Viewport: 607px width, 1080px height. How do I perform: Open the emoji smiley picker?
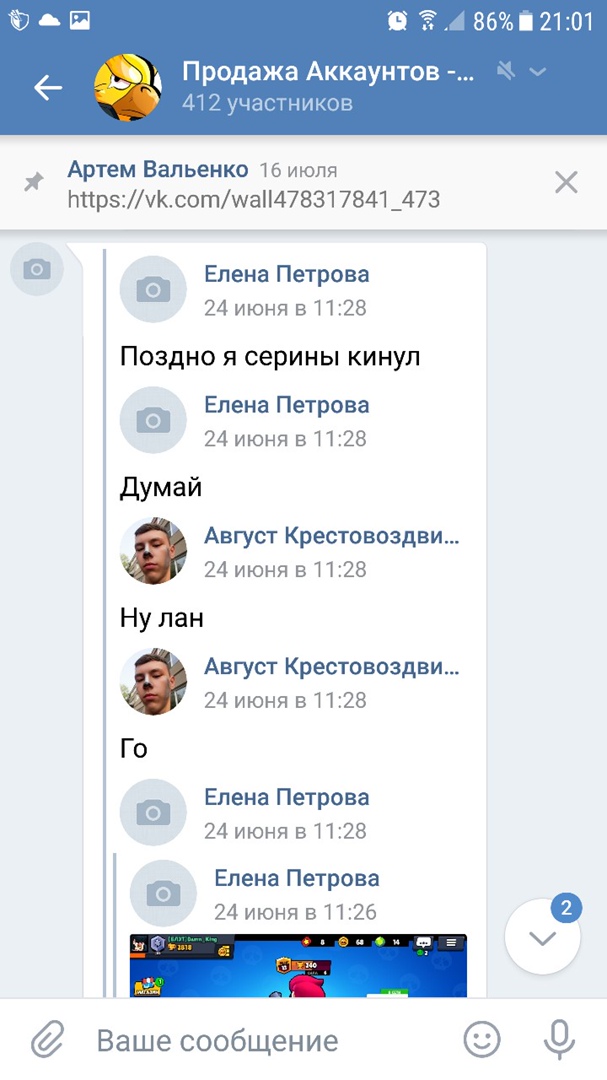tap(482, 1040)
